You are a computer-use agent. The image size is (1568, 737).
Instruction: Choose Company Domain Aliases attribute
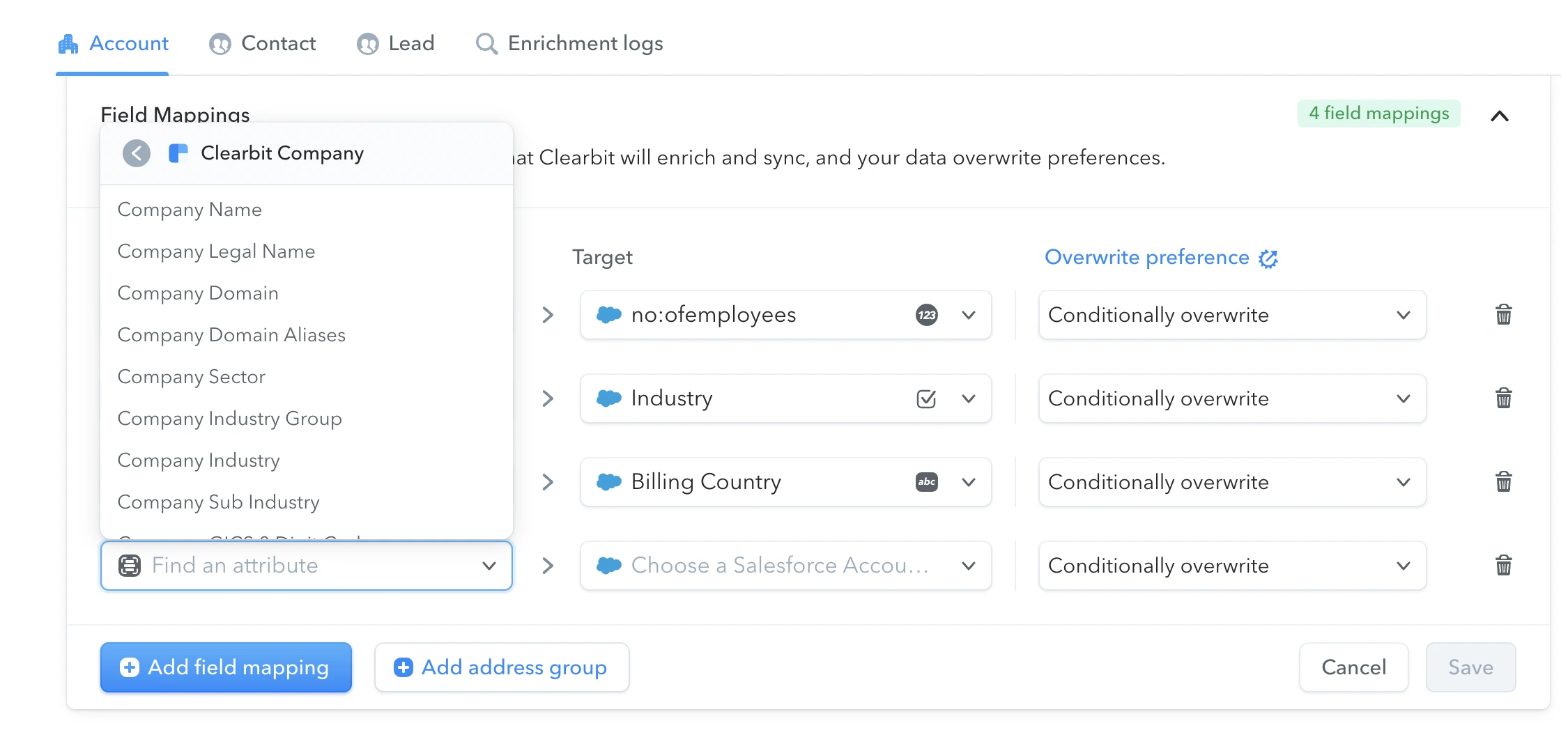tap(307, 335)
